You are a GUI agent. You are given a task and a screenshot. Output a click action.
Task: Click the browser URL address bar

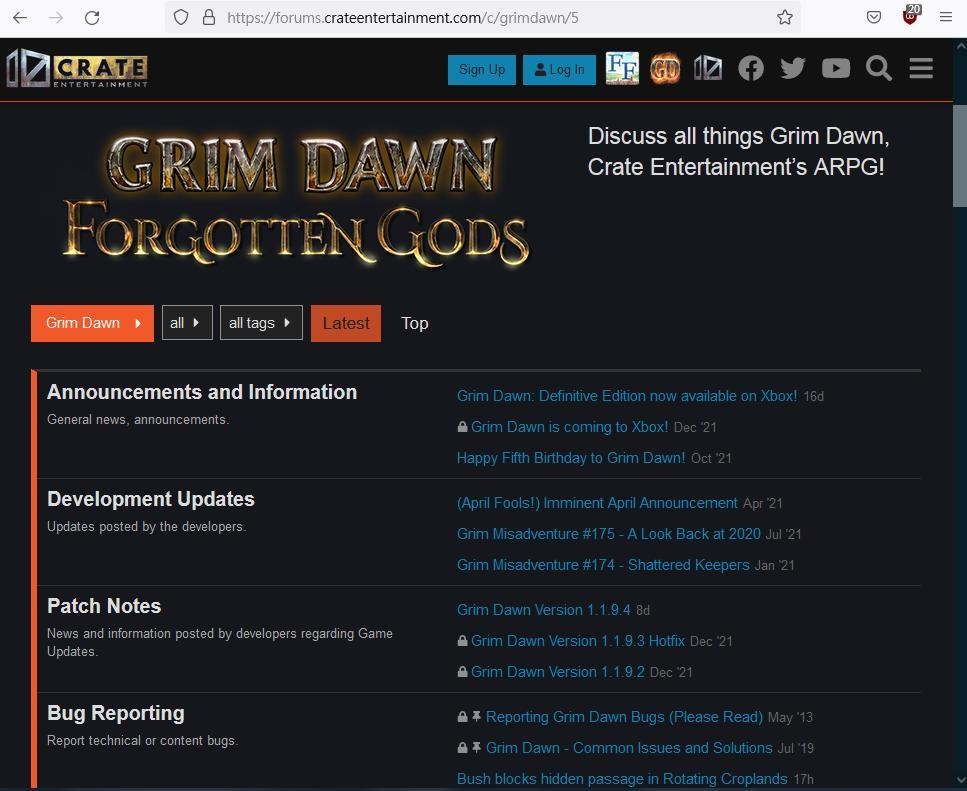[x=483, y=17]
